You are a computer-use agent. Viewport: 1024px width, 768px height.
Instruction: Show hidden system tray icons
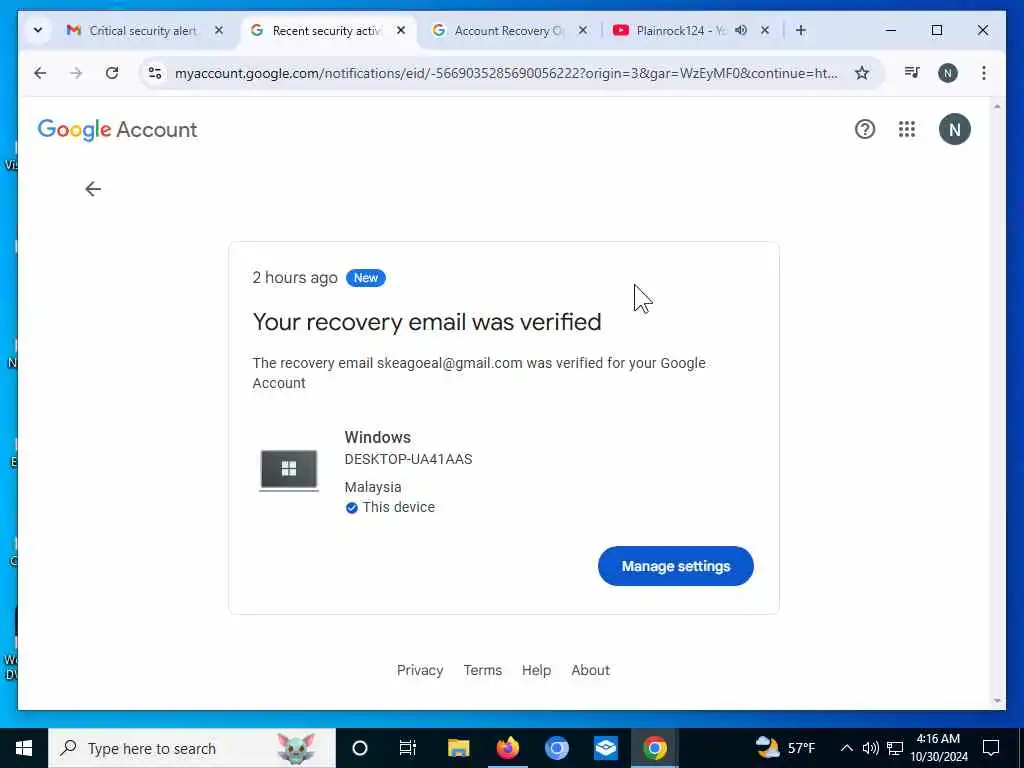[x=846, y=748]
